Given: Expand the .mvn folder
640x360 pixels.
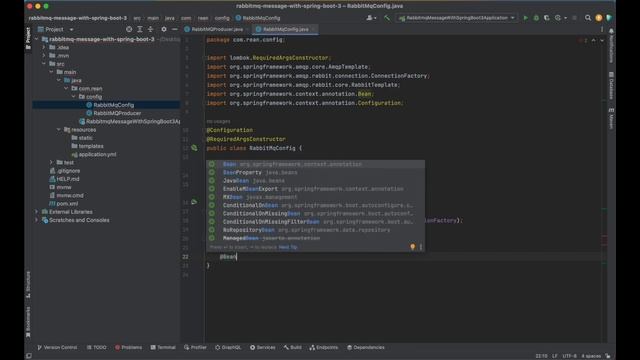Looking at the screenshot, I should 44,56.
